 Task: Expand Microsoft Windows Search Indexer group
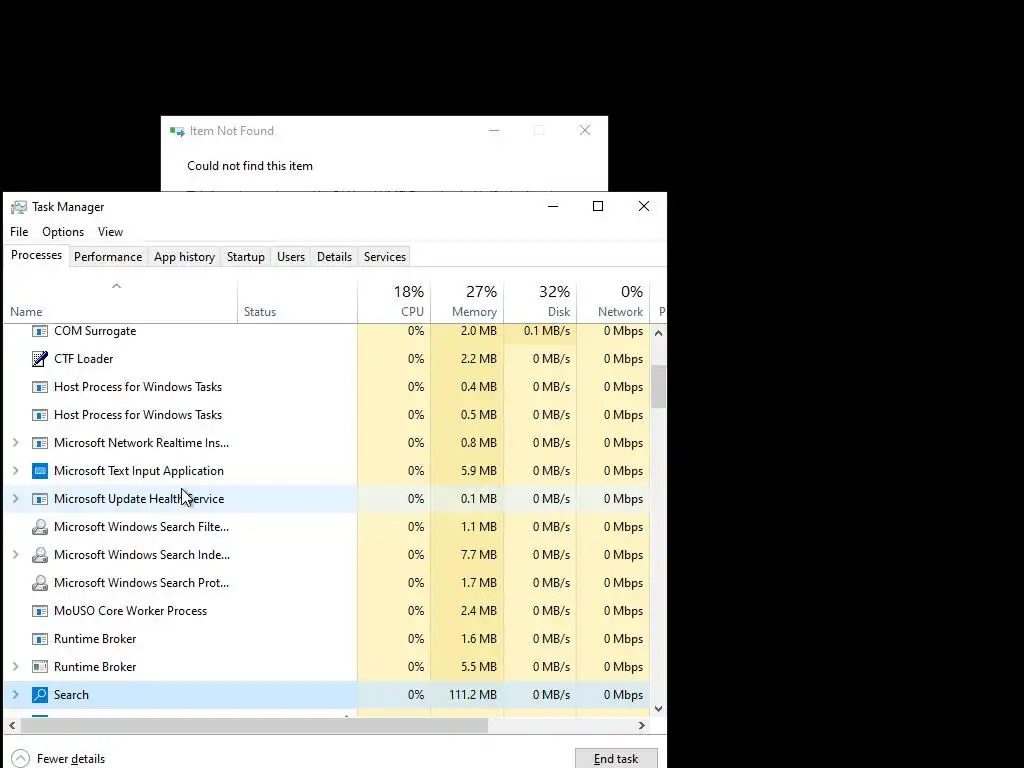[16, 554]
